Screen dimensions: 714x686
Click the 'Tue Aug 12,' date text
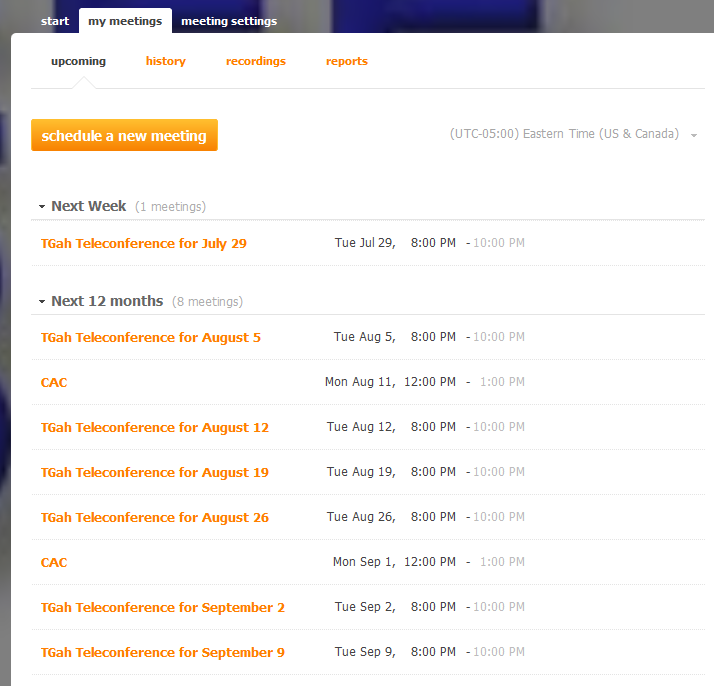click(x=361, y=427)
